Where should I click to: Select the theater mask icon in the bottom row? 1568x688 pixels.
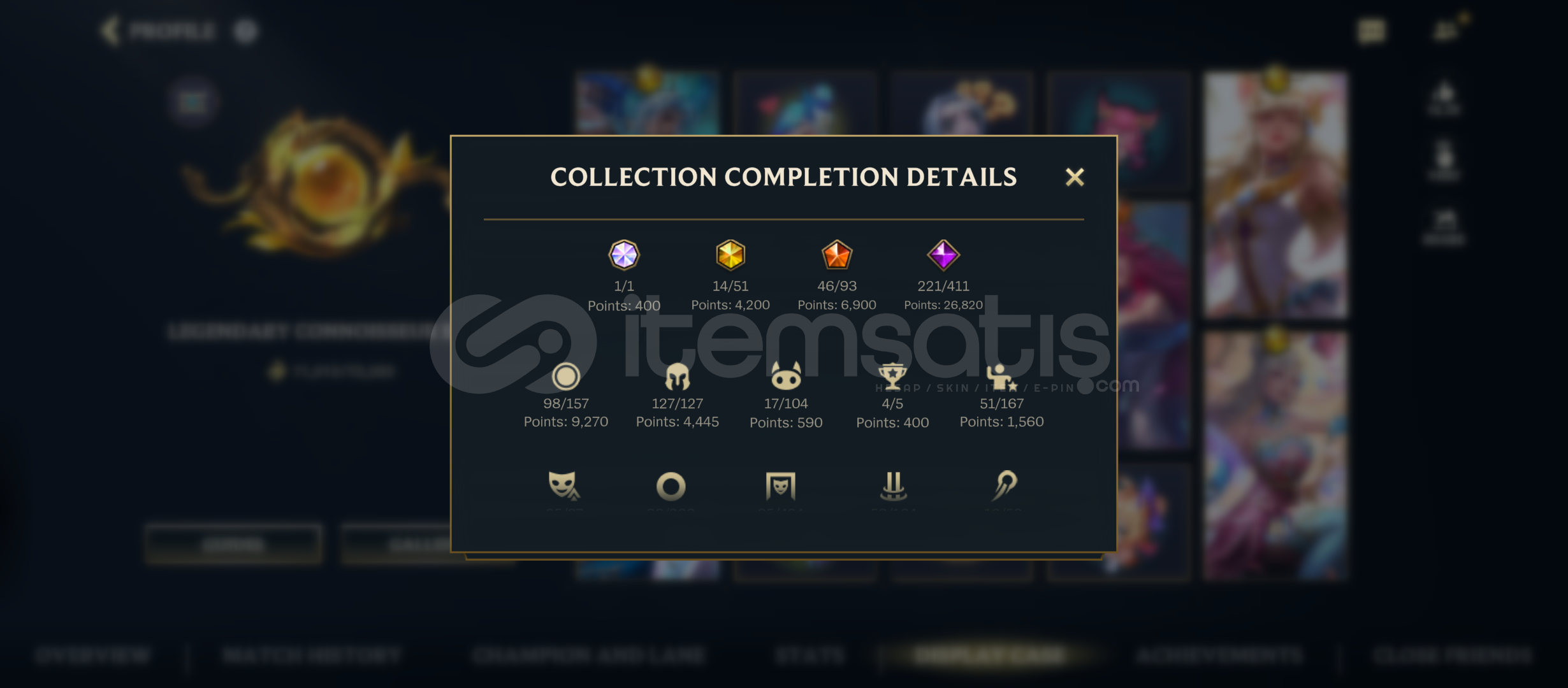pos(564,485)
